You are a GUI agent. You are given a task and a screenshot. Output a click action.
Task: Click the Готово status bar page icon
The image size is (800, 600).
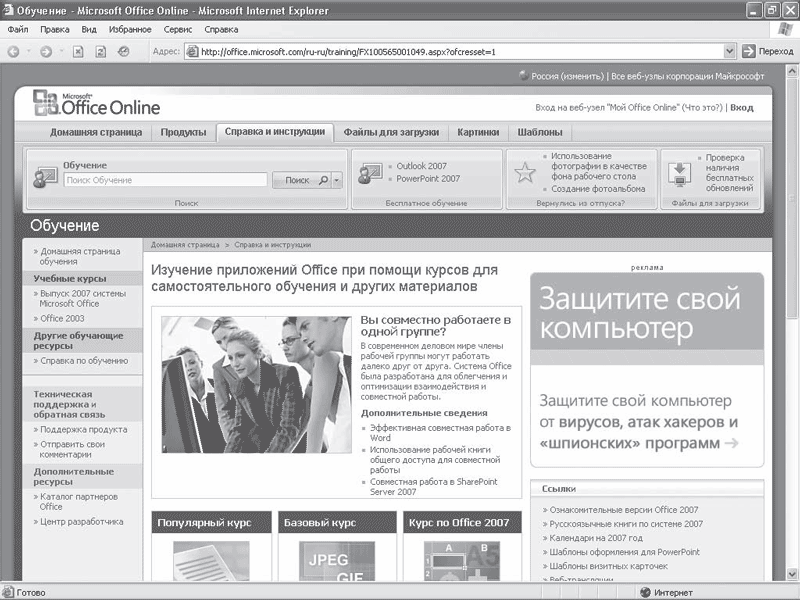point(8,592)
